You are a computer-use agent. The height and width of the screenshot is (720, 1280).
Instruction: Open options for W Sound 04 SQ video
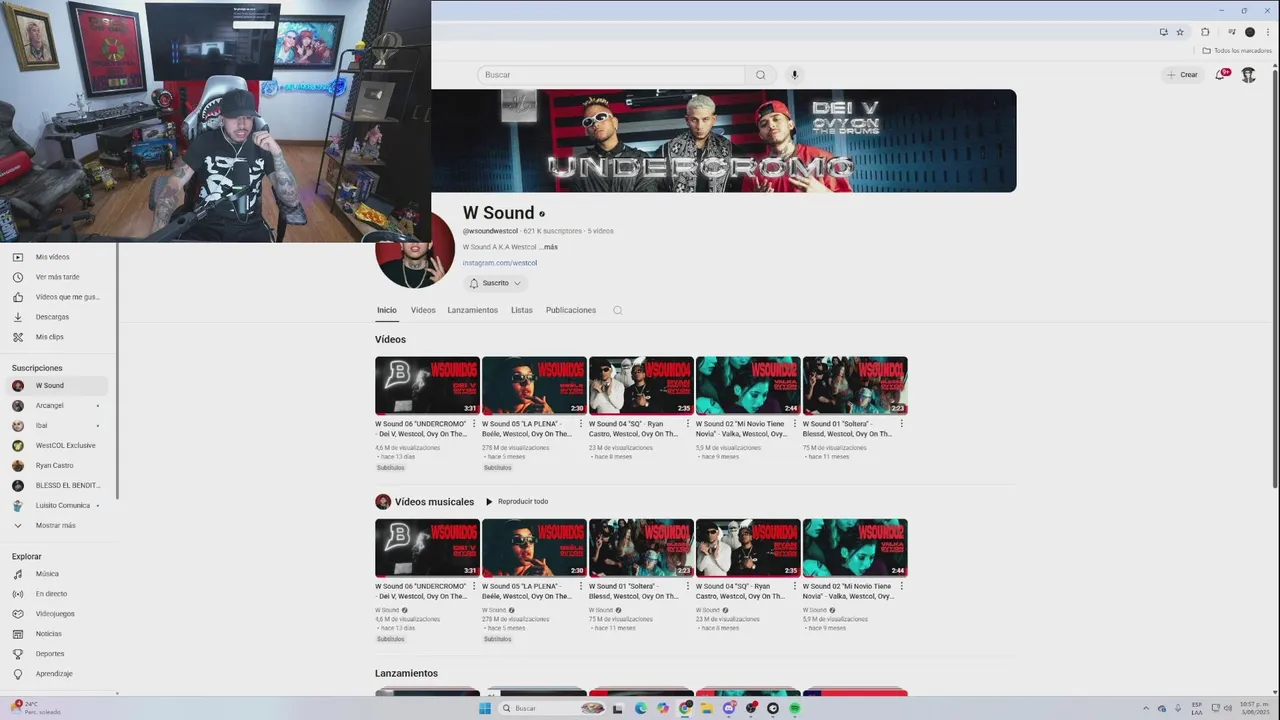688,424
